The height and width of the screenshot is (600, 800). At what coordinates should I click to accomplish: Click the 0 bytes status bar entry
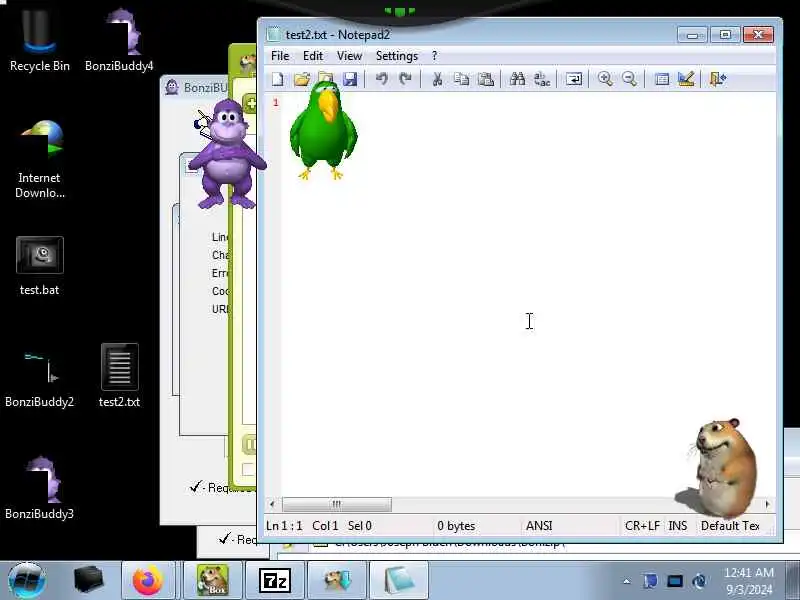(456, 526)
